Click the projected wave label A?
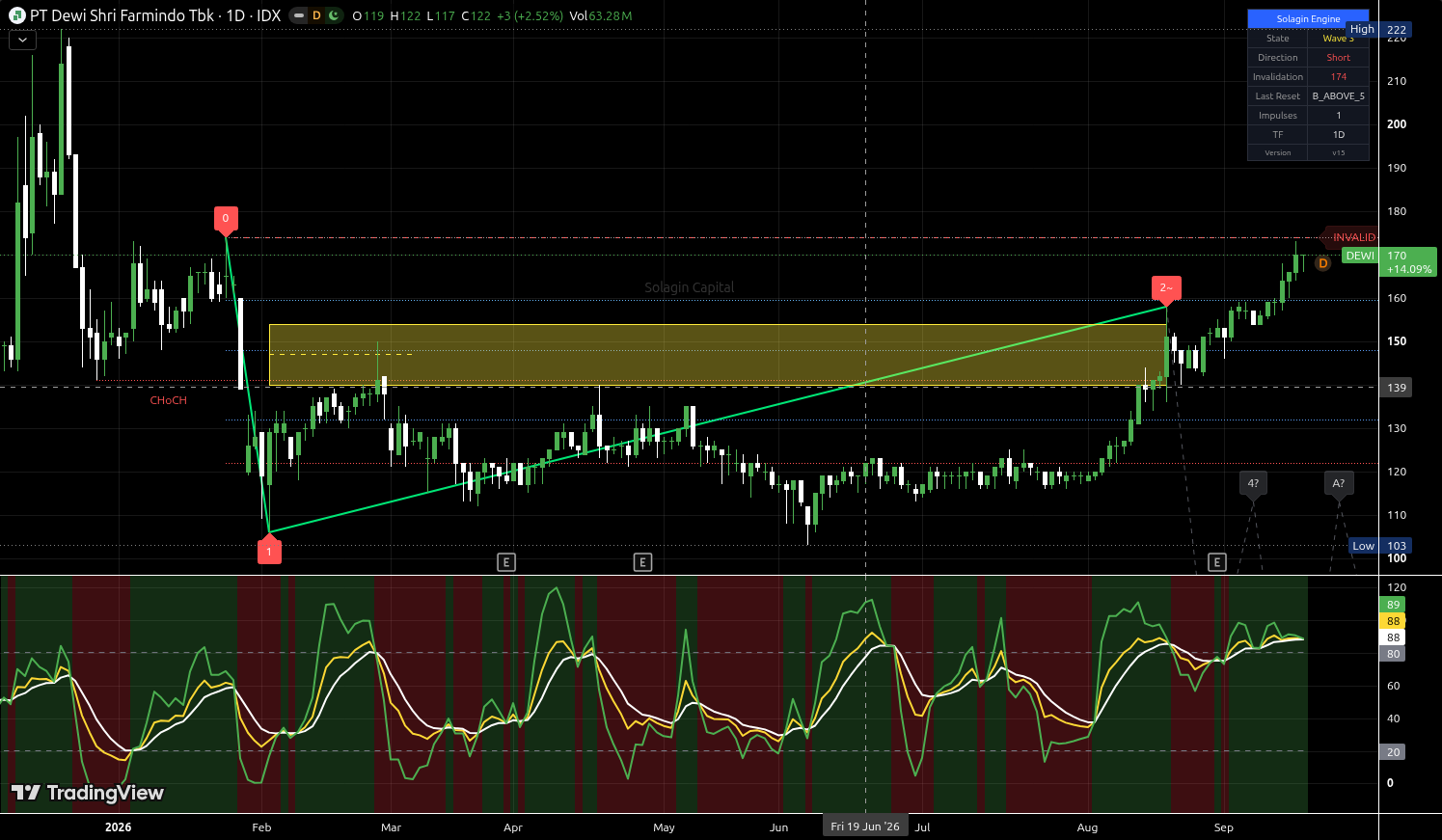Viewport: 1442px width, 840px height. coord(1339,484)
